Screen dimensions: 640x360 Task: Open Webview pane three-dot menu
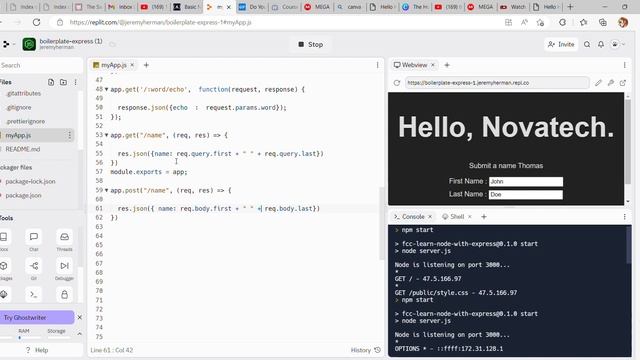(x=624, y=65)
